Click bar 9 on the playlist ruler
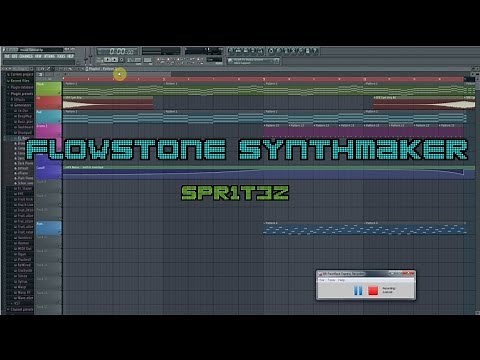Image resolution: width=480 pixels, height=360 pixels. coord(264,79)
